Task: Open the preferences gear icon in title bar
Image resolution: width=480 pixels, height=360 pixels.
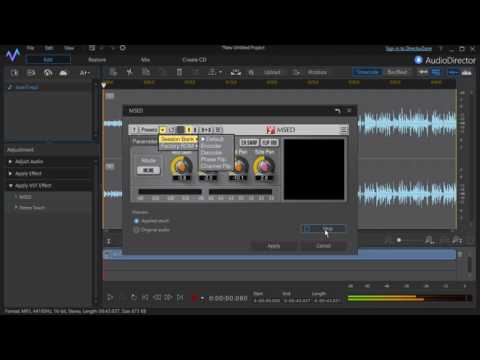Action: [123, 48]
